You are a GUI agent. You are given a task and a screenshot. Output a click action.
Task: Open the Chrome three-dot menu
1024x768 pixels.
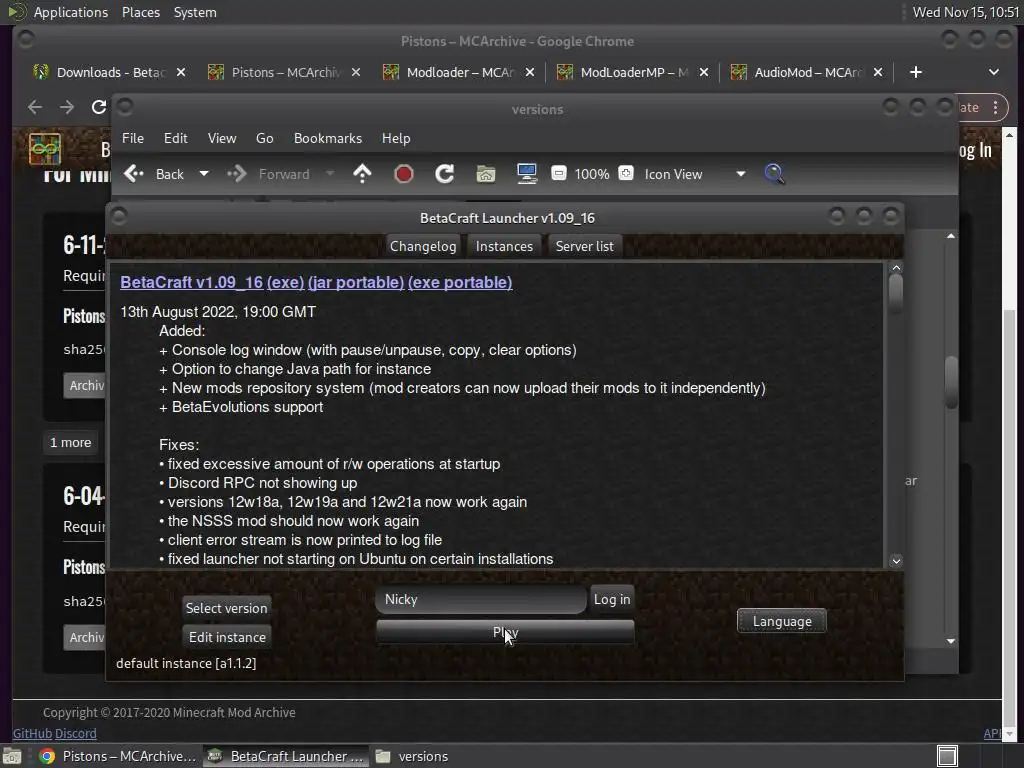(995, 107)
